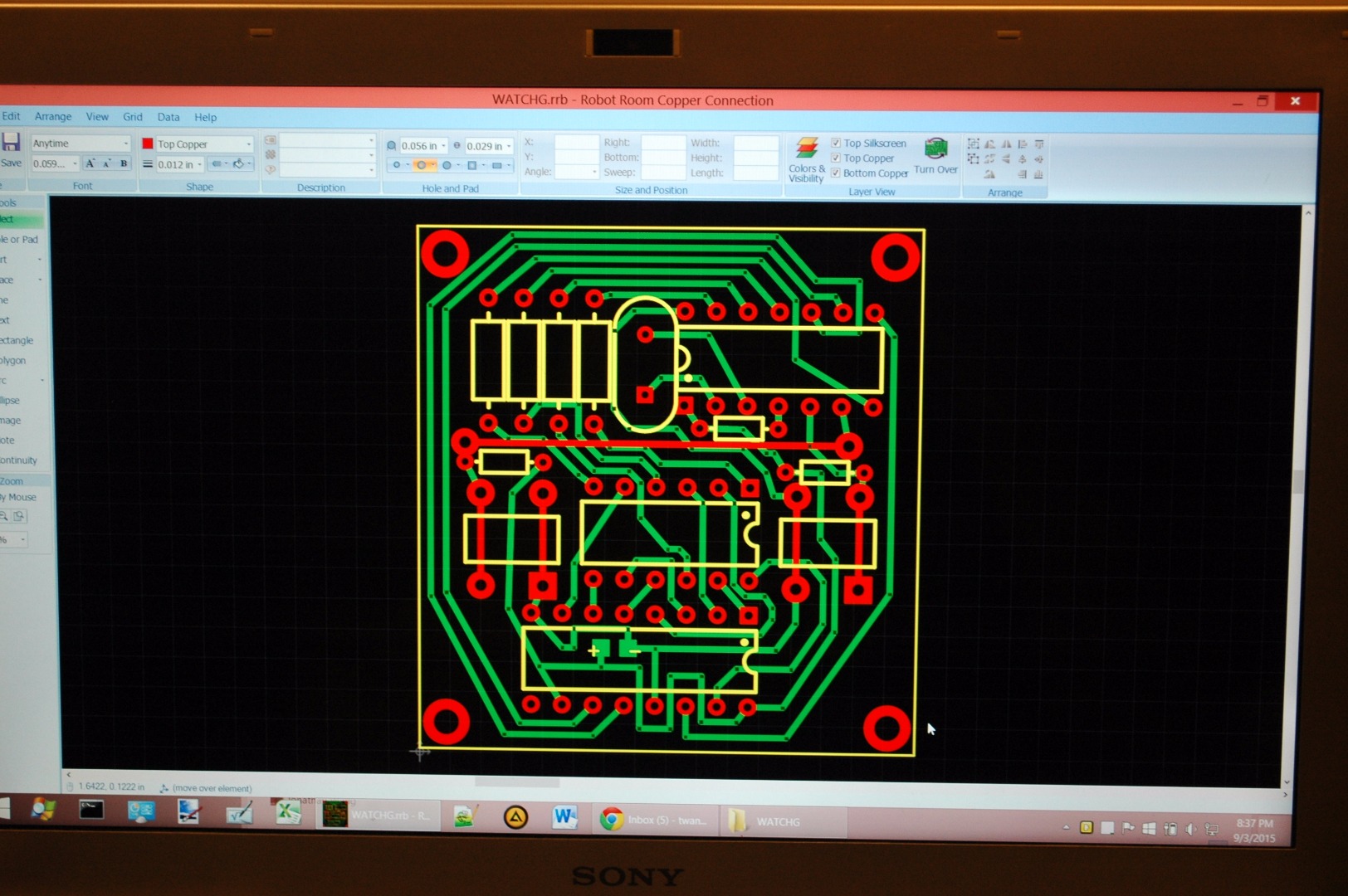
Task: Open the Data menu
Action: (168, 118)
